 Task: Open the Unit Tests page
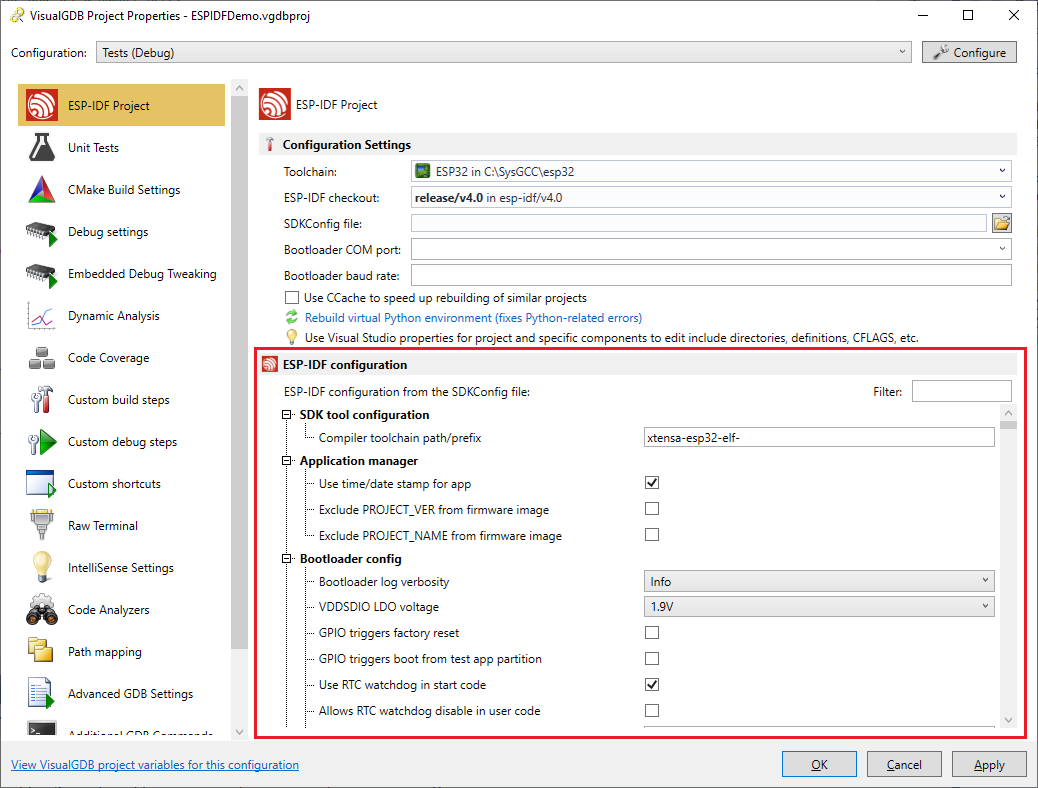[122, 147]
